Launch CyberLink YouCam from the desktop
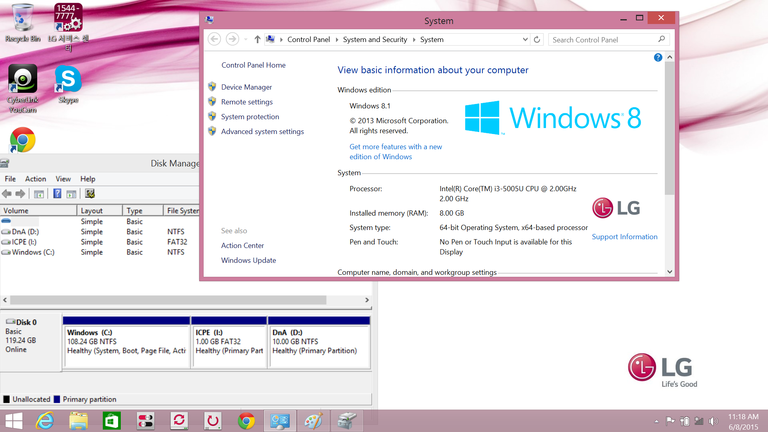Screen dimensions: 768x432 tap(23, 89)
